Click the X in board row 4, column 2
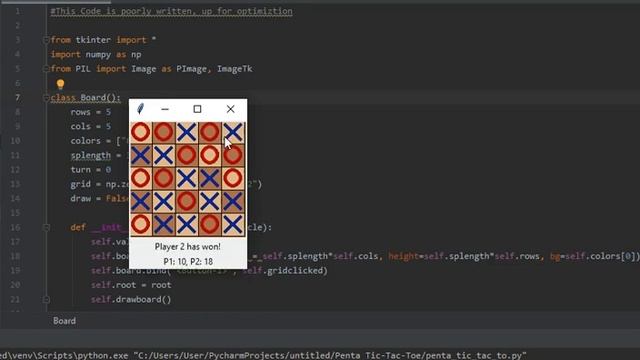640x360 pixels. [x=164, y=201]
